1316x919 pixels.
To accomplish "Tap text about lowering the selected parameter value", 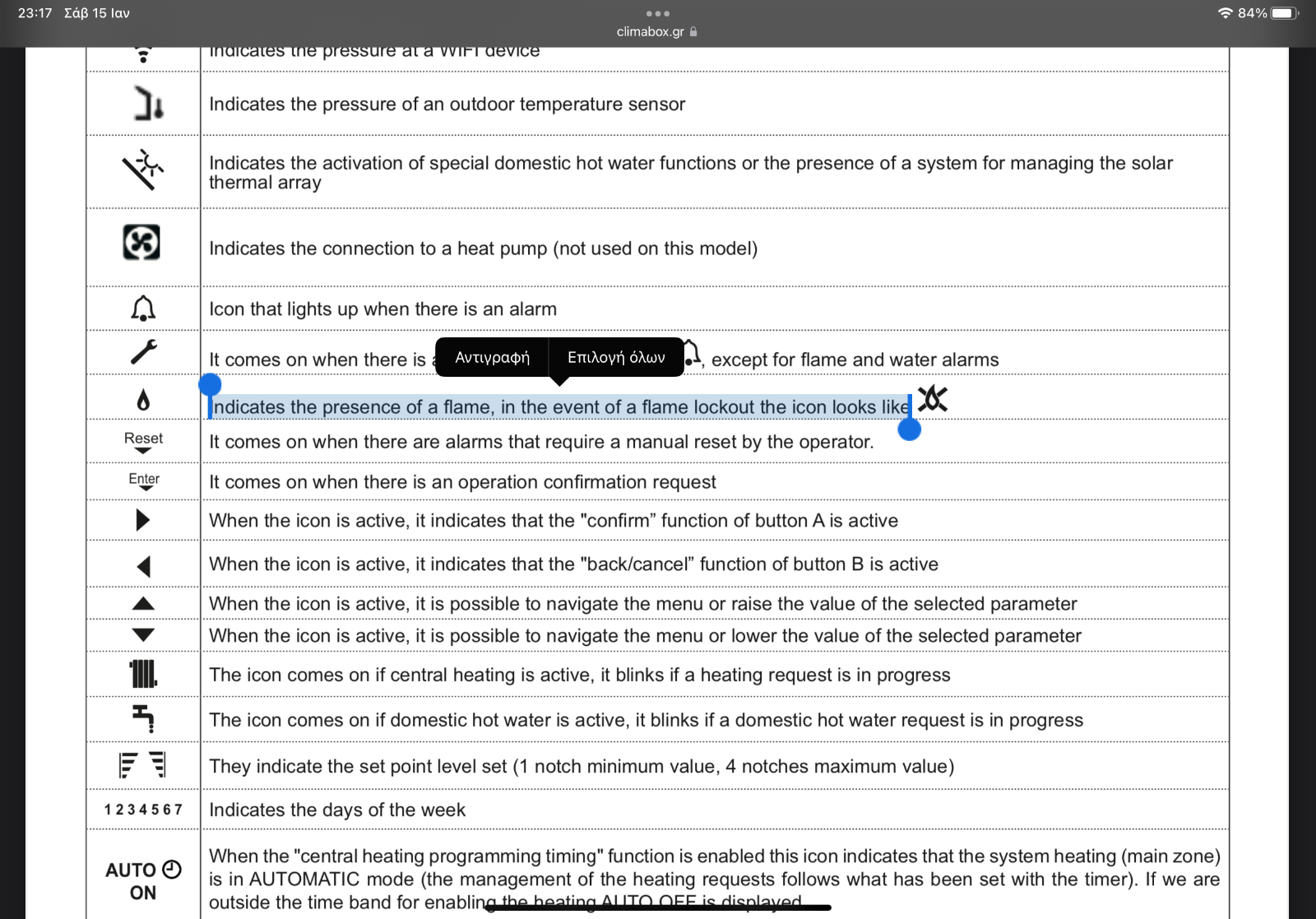I will tap(645, 636).
